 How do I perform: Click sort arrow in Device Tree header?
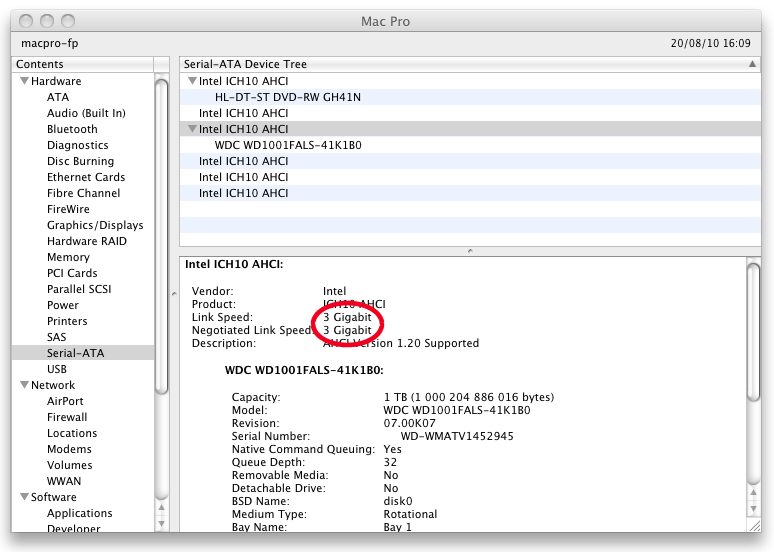tap(753, 64)
